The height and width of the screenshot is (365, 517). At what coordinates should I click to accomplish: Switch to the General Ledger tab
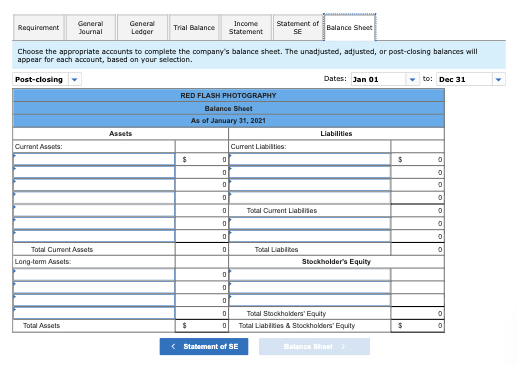click(x=142, y=28)
